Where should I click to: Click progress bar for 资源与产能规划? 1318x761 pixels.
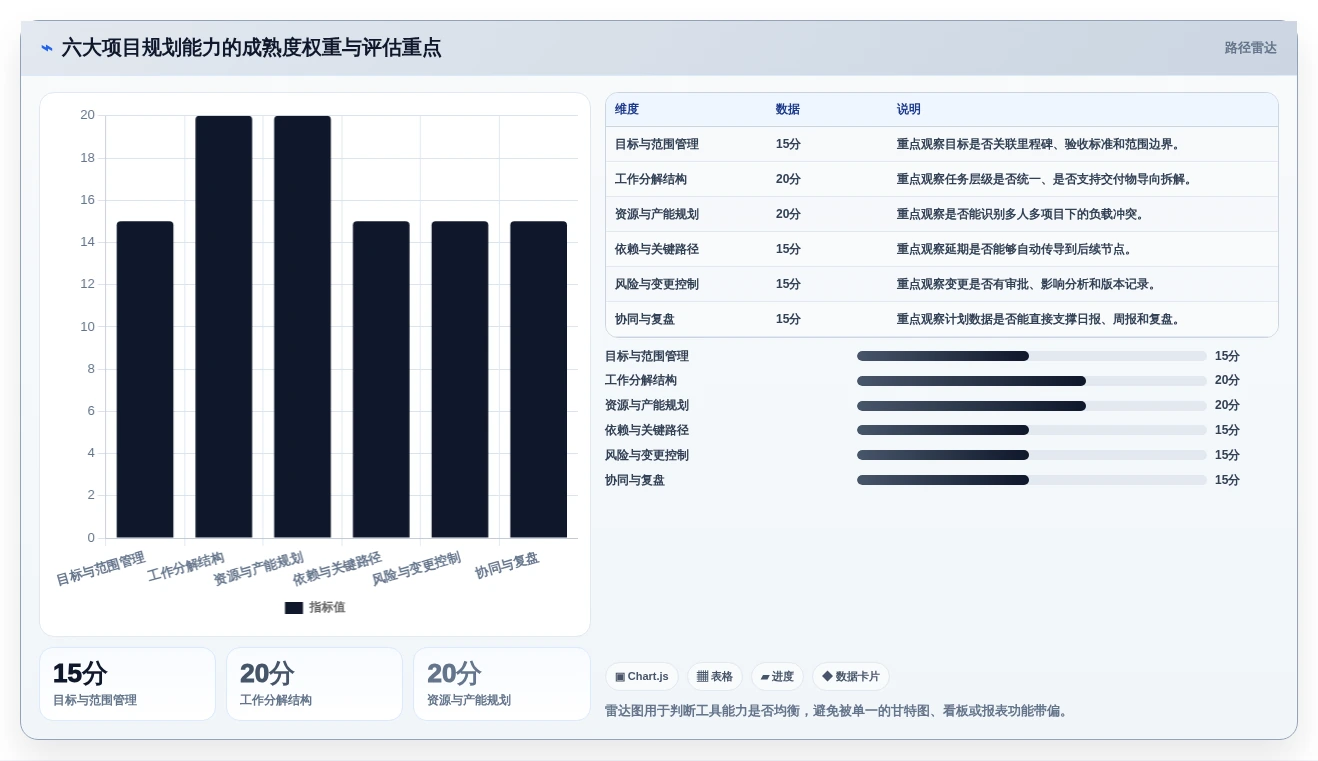coord(1032,406)
